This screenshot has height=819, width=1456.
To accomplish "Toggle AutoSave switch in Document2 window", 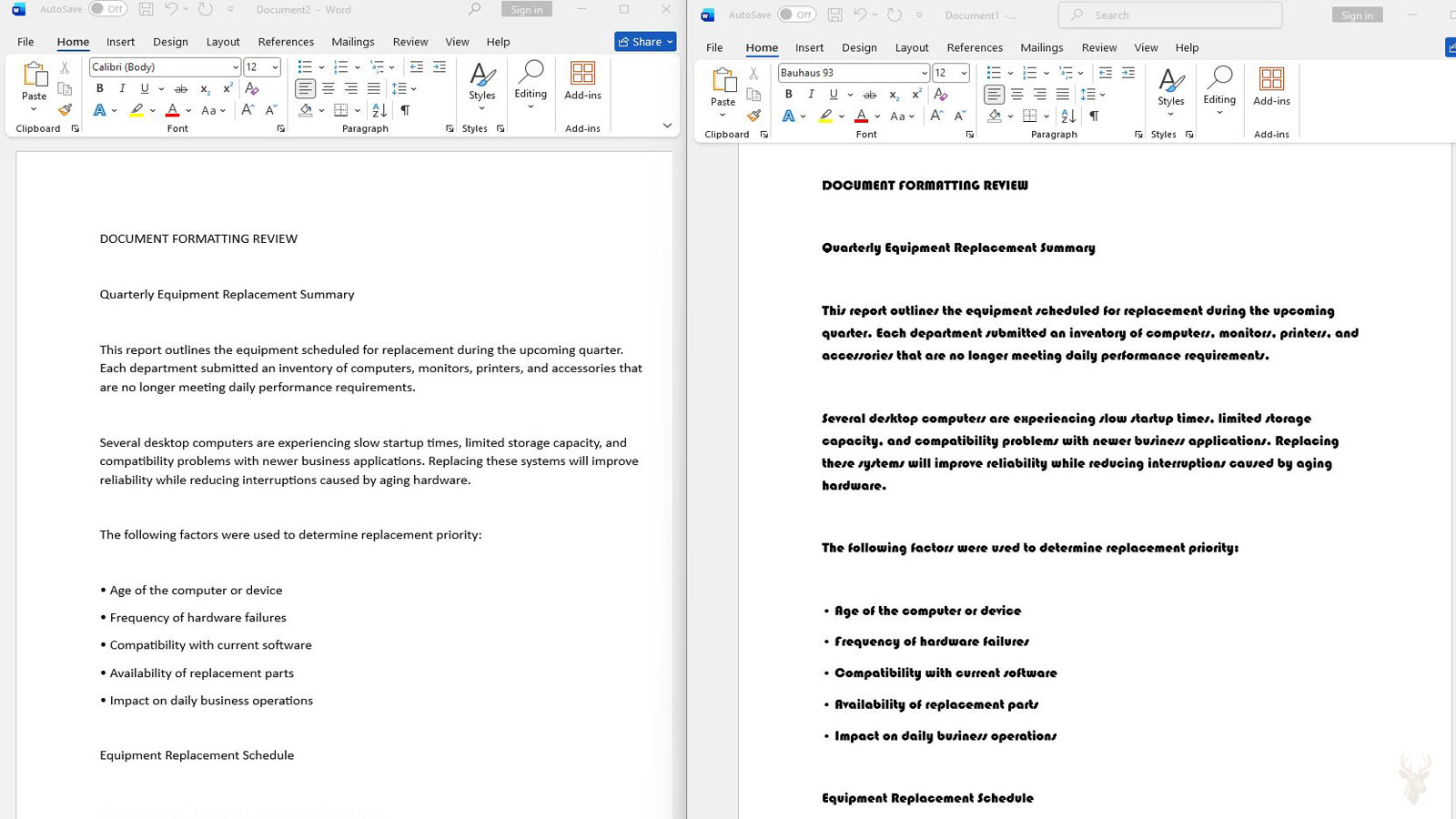I will point(108,9).
